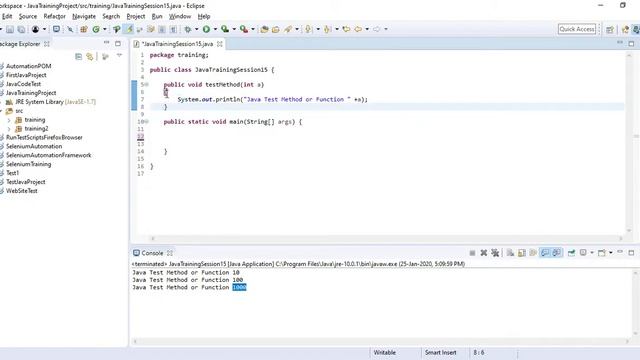Click the New Java Class green icon

tap(96, 29)
